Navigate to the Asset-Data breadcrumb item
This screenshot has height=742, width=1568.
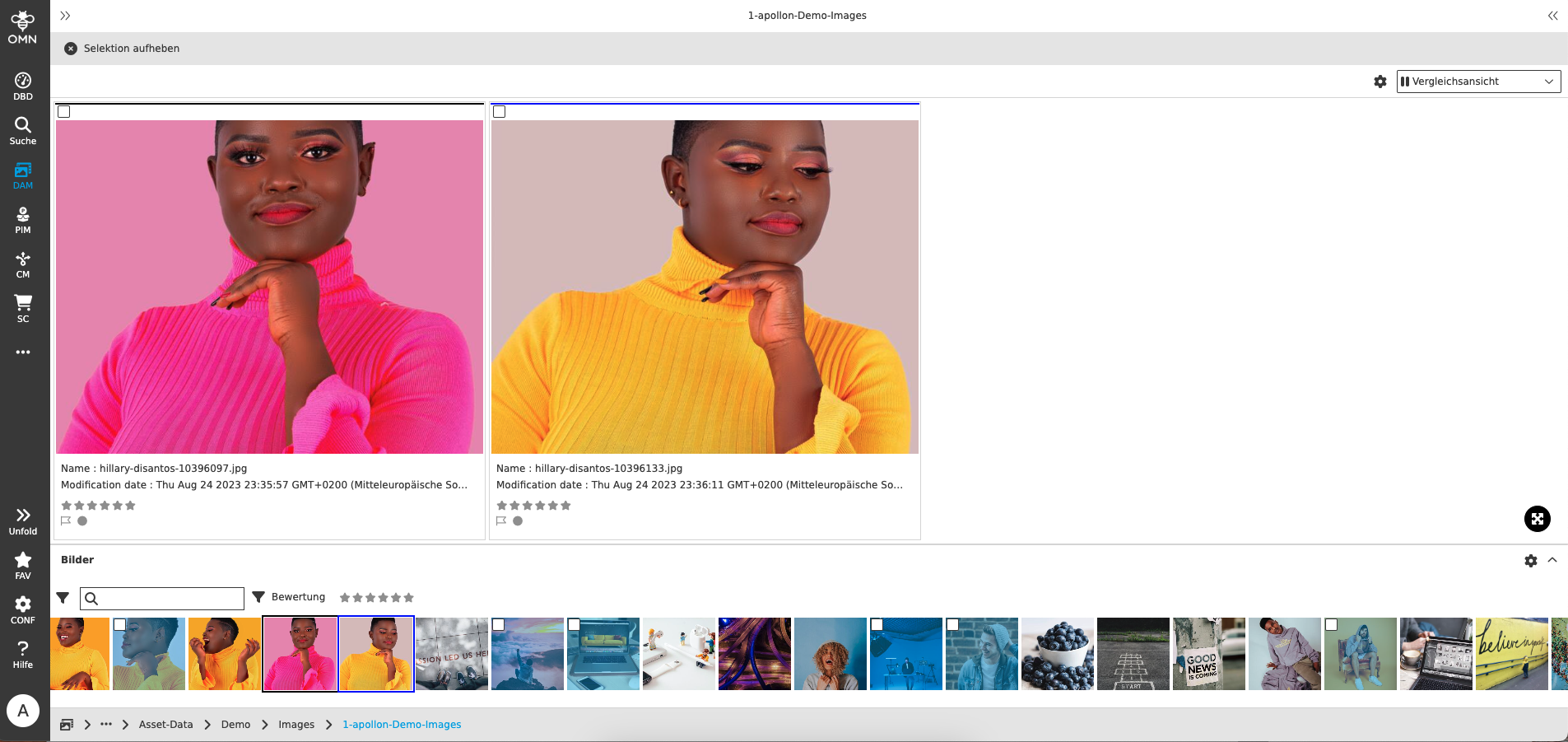pos(165,725)
